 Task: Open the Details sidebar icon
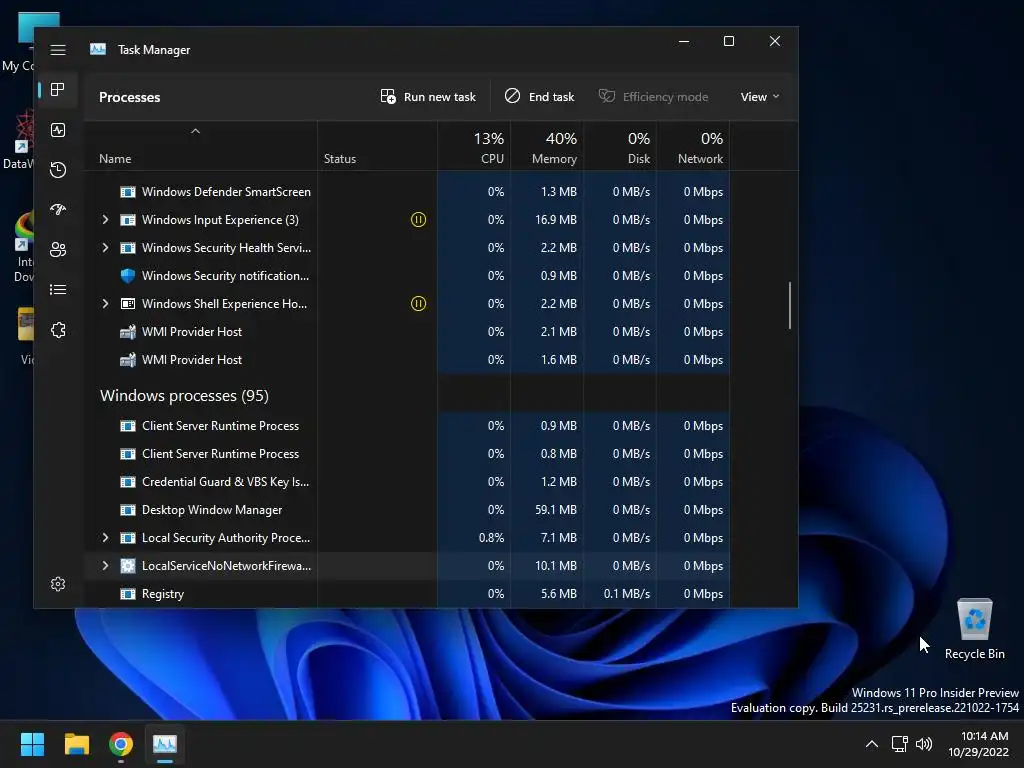pos(58,289)
